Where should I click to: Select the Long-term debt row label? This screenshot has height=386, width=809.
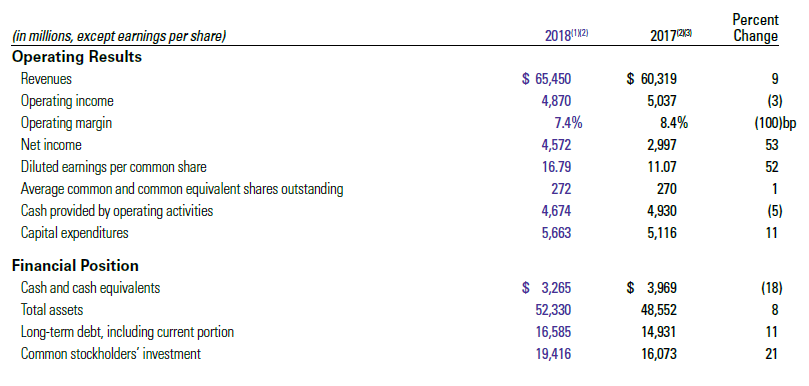(x=127, y=332)
